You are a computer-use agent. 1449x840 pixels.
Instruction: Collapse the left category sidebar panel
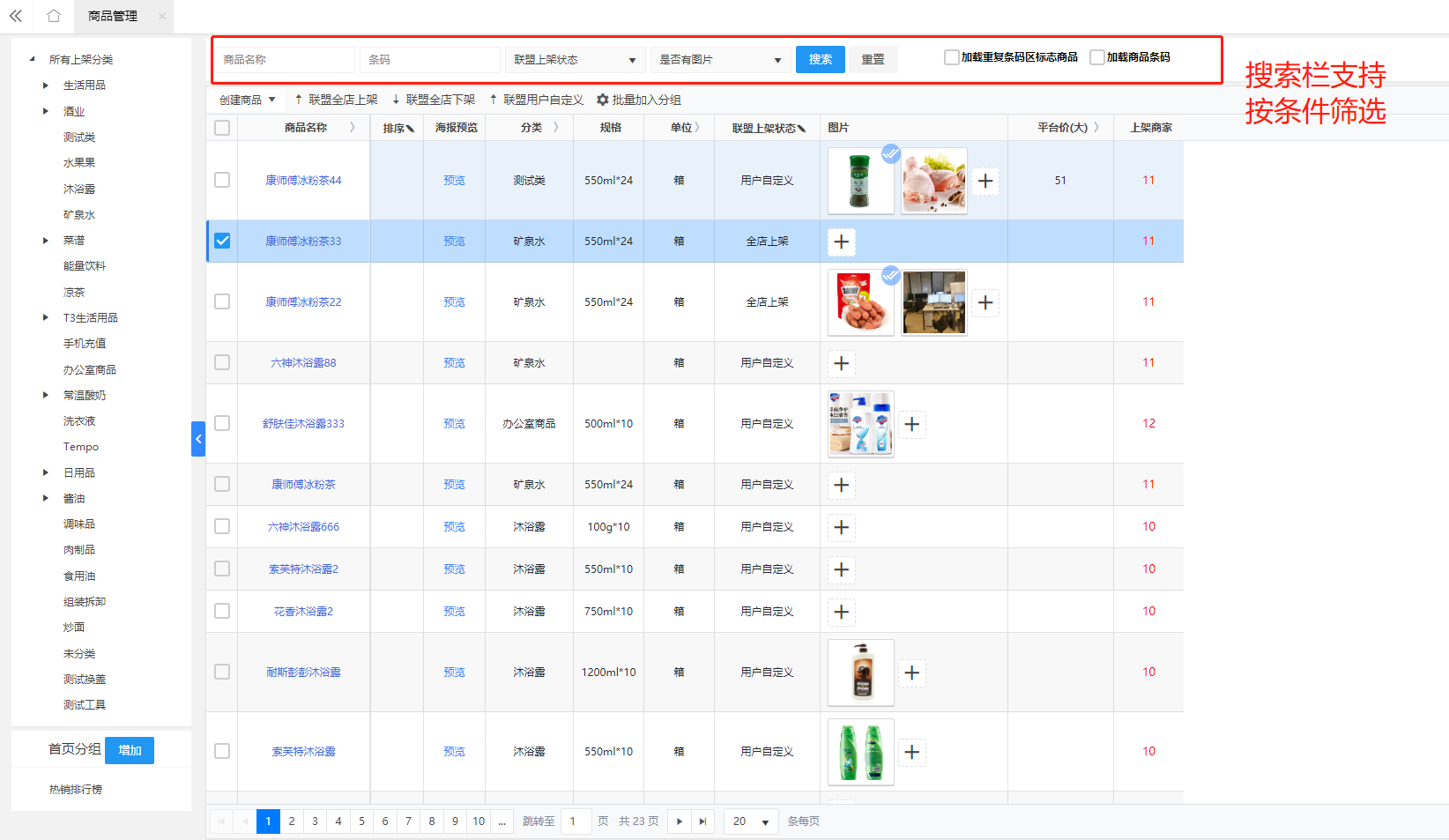click(198, 438)
